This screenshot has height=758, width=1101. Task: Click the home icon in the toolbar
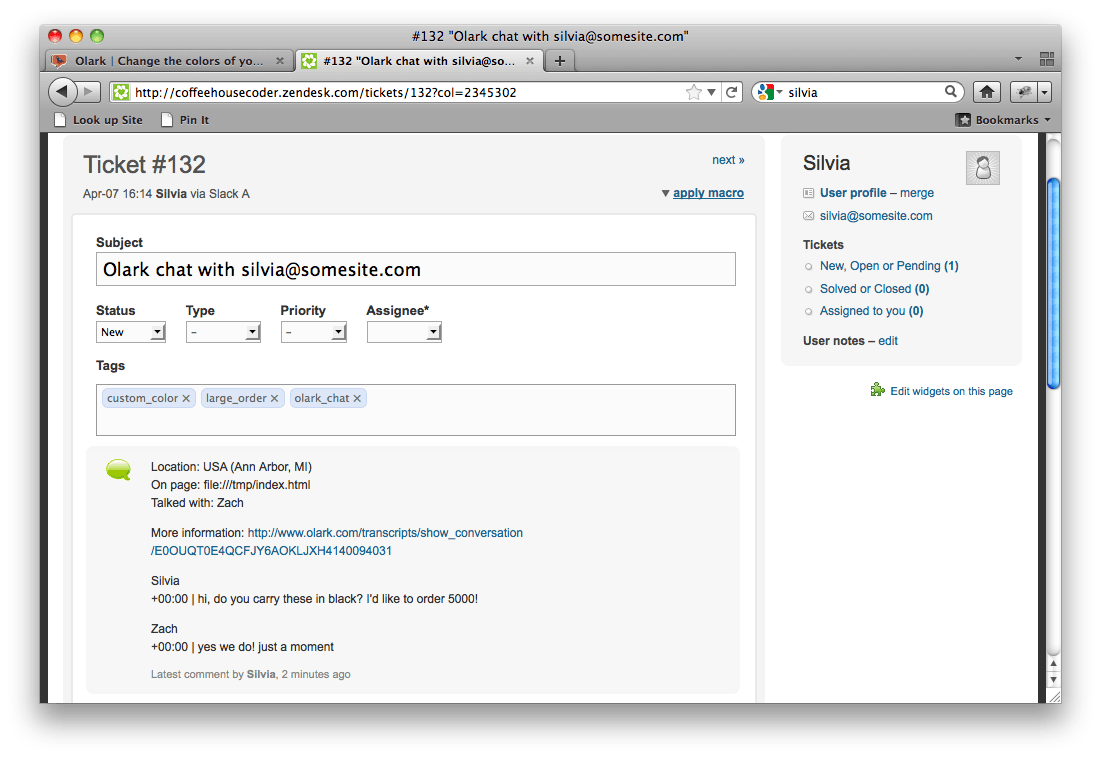coord(986,92)
